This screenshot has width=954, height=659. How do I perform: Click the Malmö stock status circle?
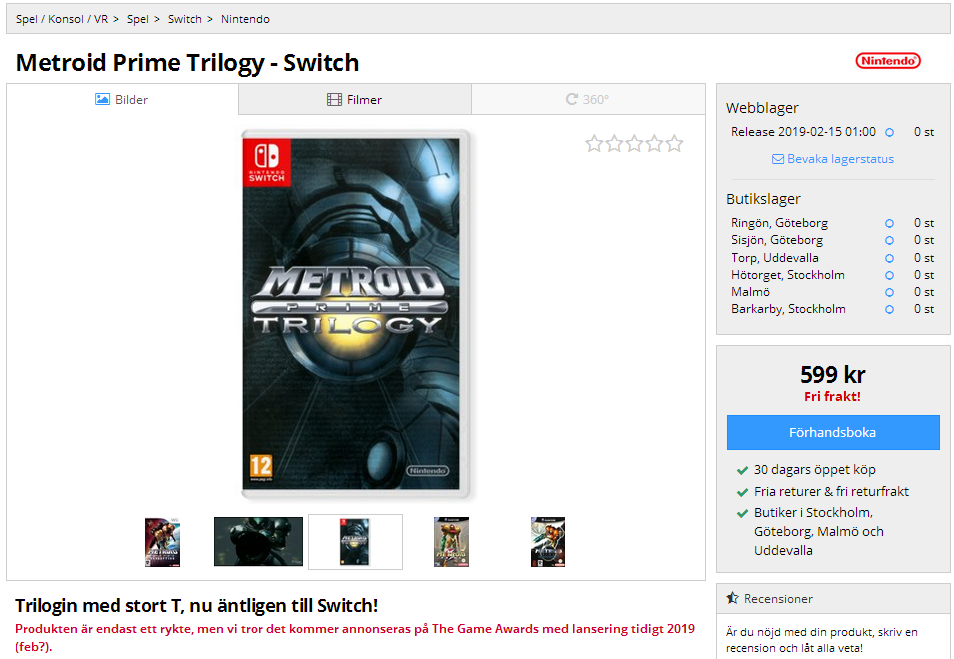pos(890,292)
